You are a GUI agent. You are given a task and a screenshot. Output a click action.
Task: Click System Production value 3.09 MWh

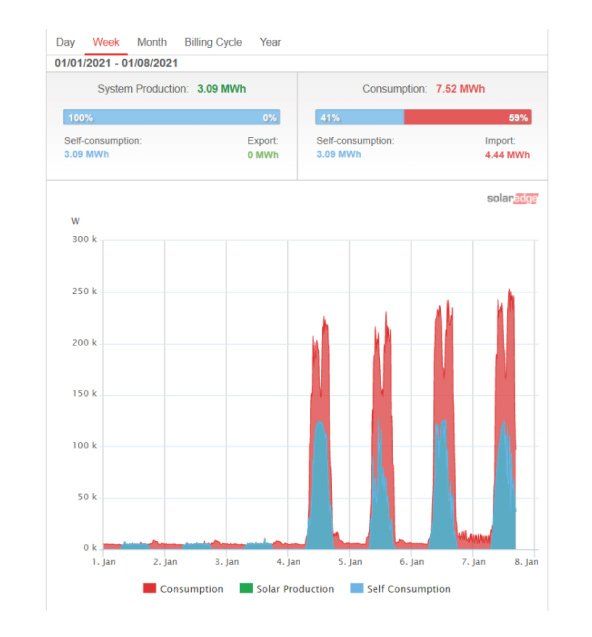pyautogui.click(x=221, y=89)
